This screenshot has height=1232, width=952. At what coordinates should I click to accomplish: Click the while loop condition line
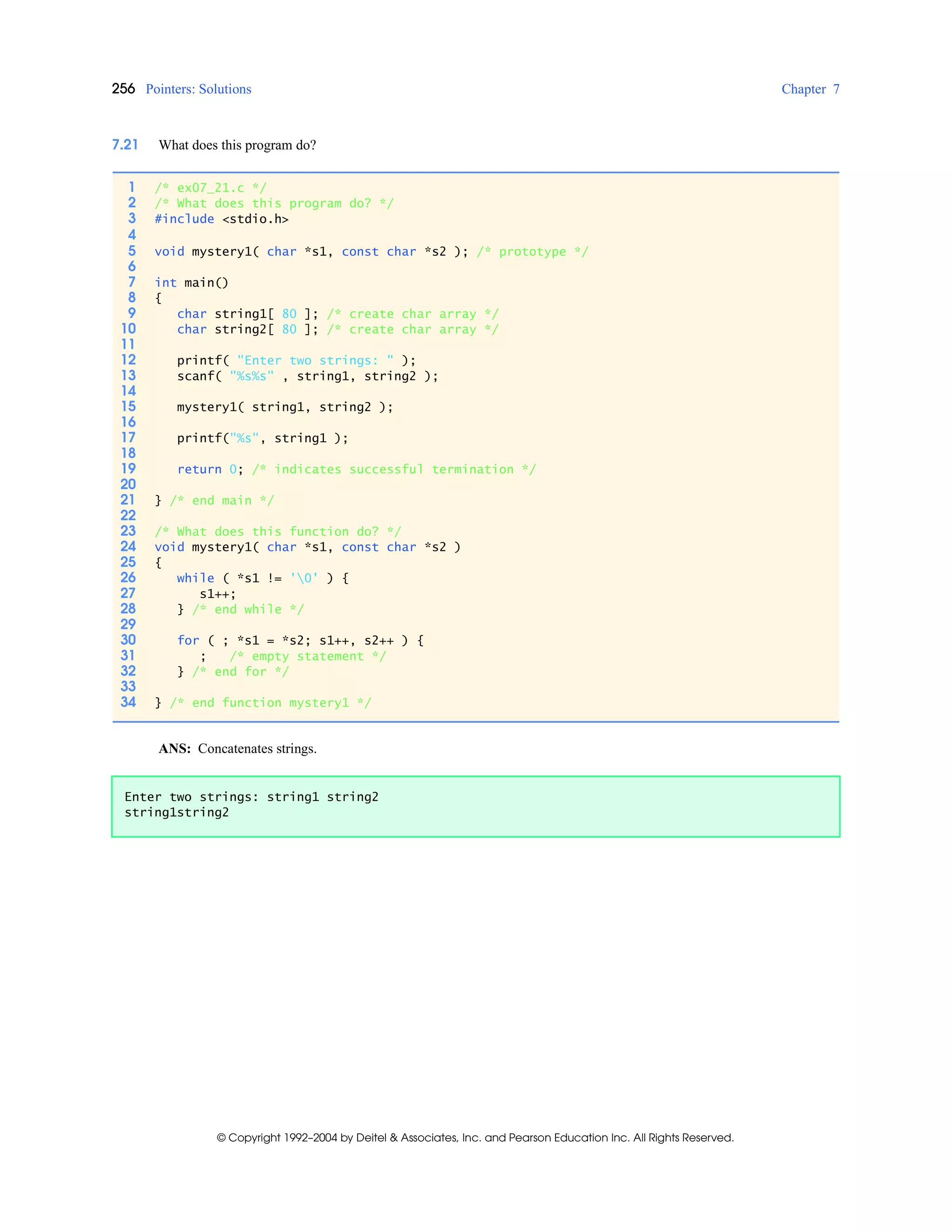(263, 578)
